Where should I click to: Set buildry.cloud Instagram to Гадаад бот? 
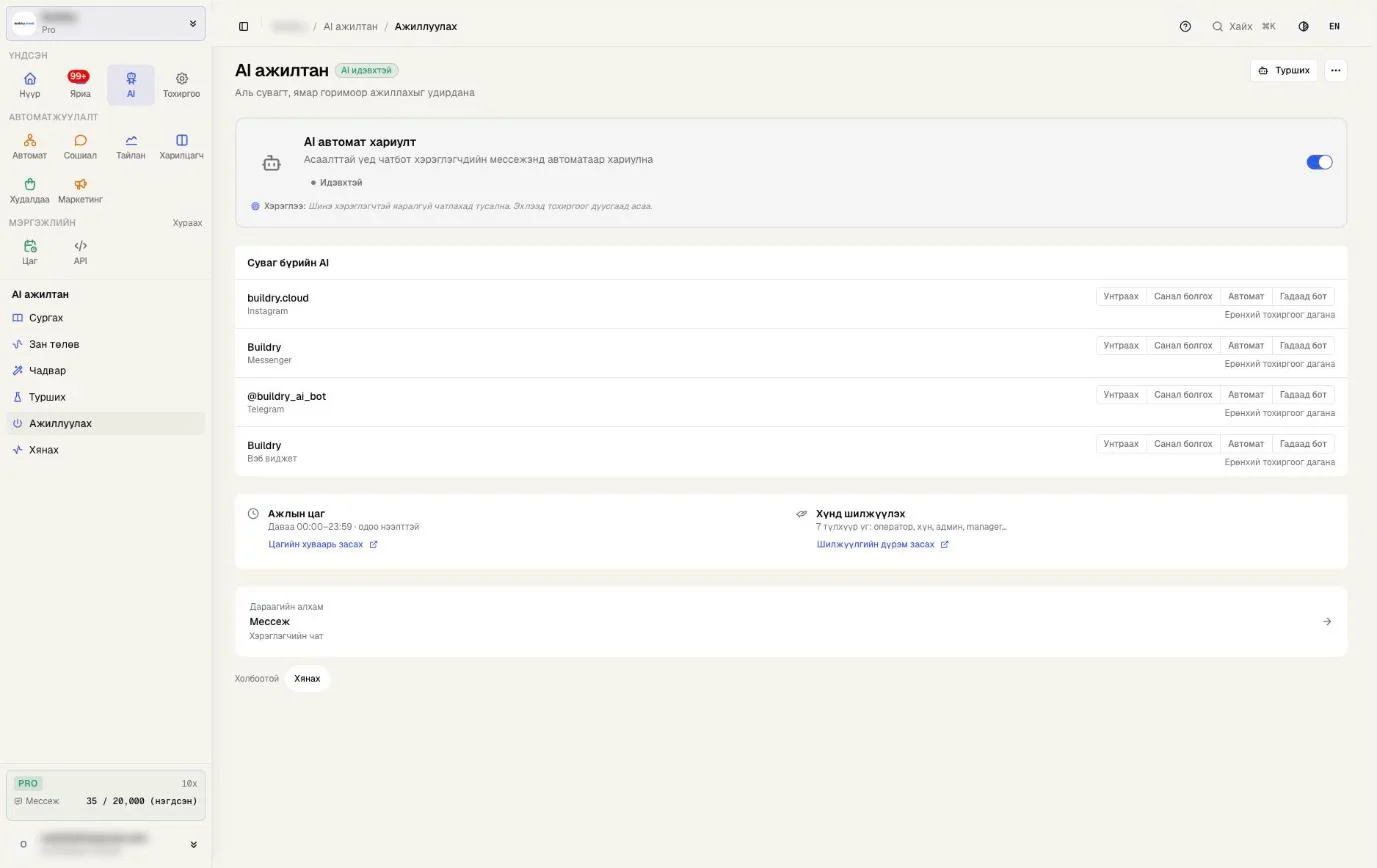(x=1303, y=296)
